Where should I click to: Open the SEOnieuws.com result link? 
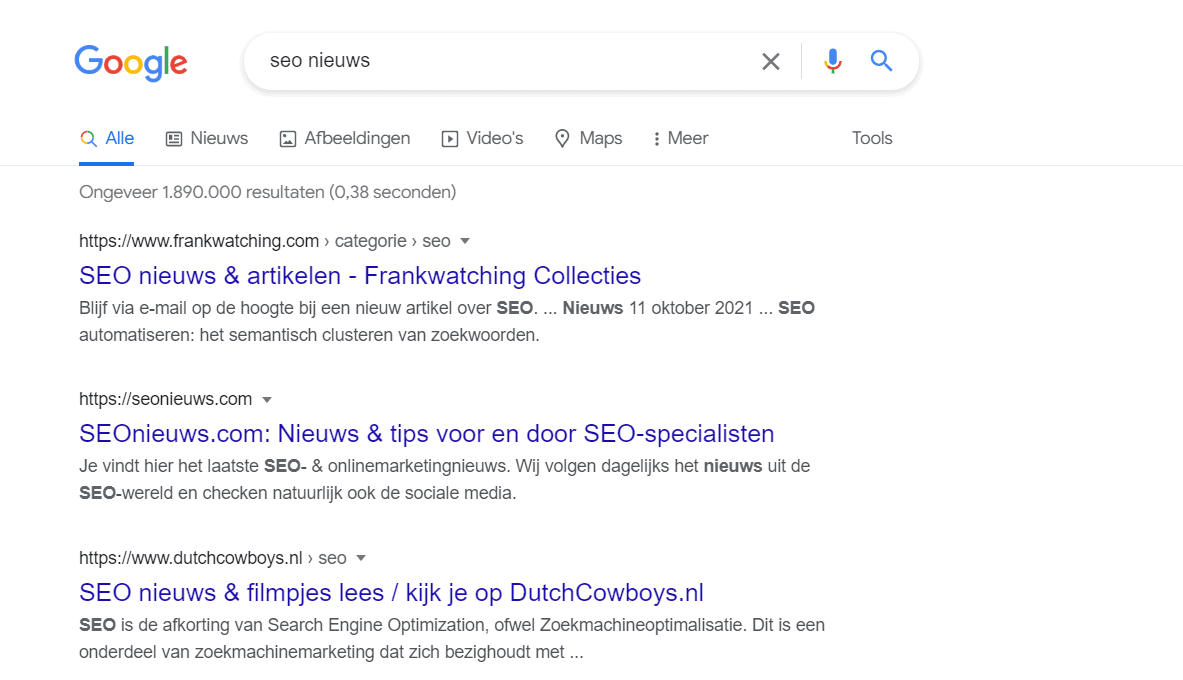click(426, 434)
